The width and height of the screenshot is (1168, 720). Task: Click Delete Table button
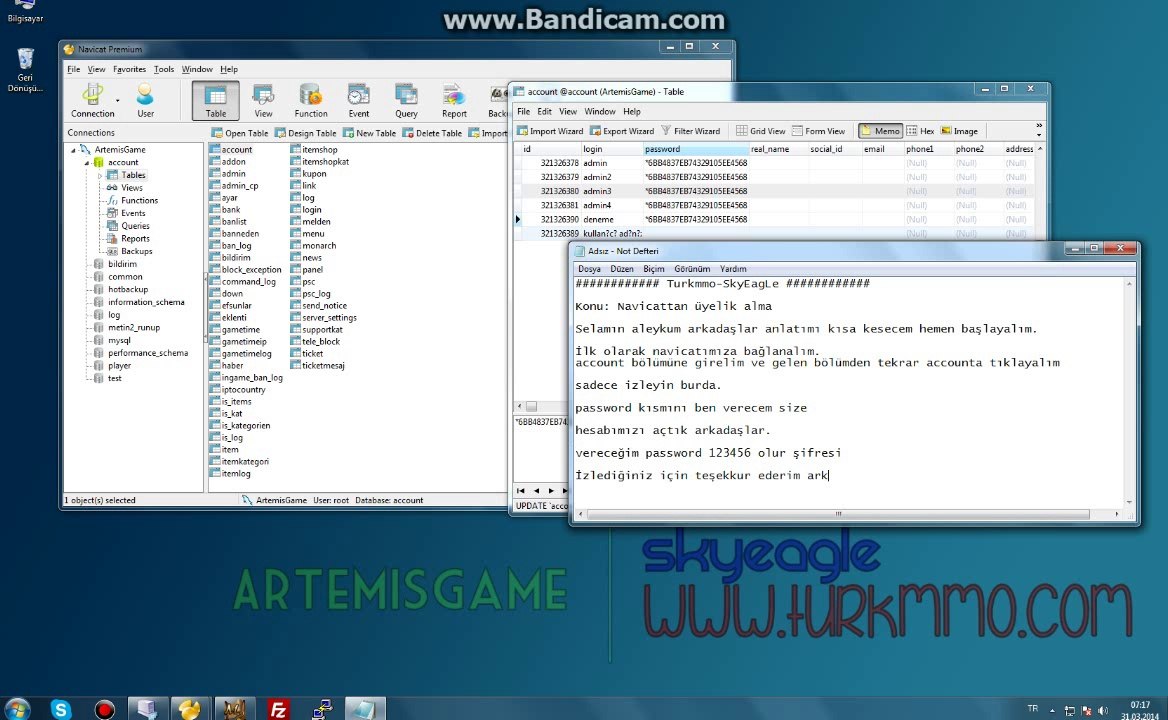click(x=432, y=133)
